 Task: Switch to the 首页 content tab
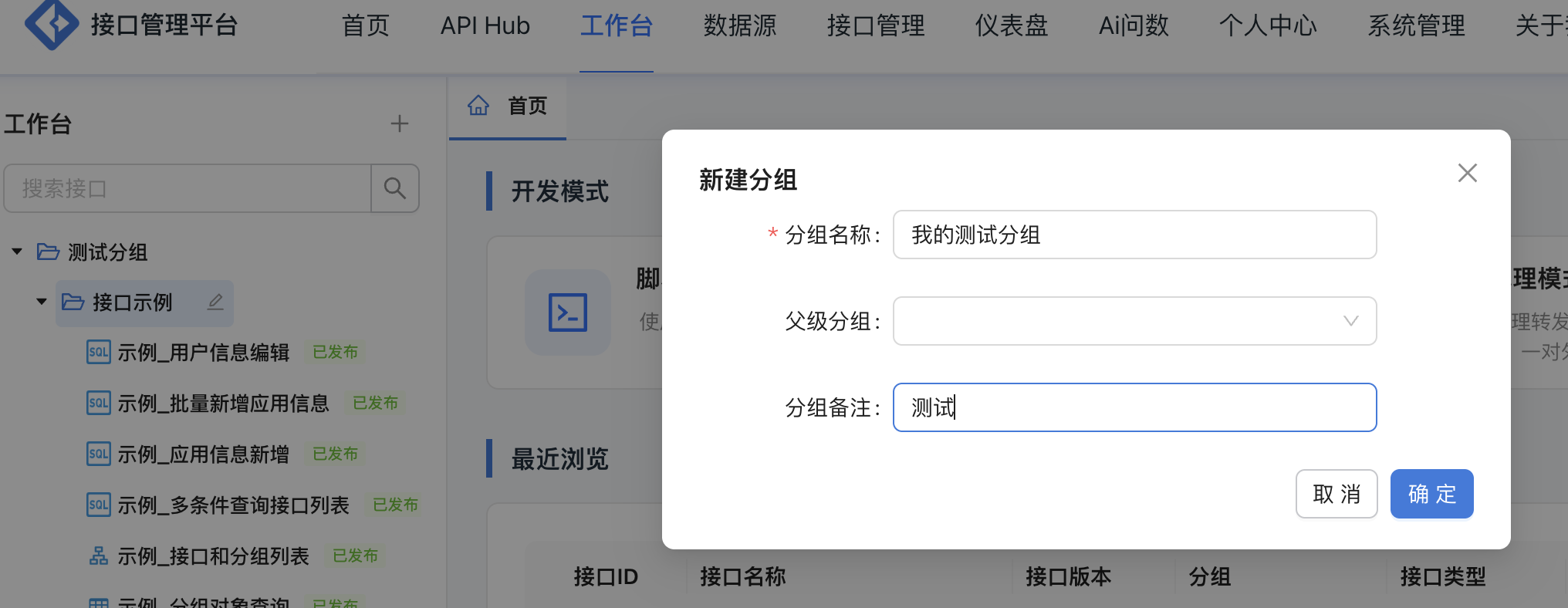point(508,106)
